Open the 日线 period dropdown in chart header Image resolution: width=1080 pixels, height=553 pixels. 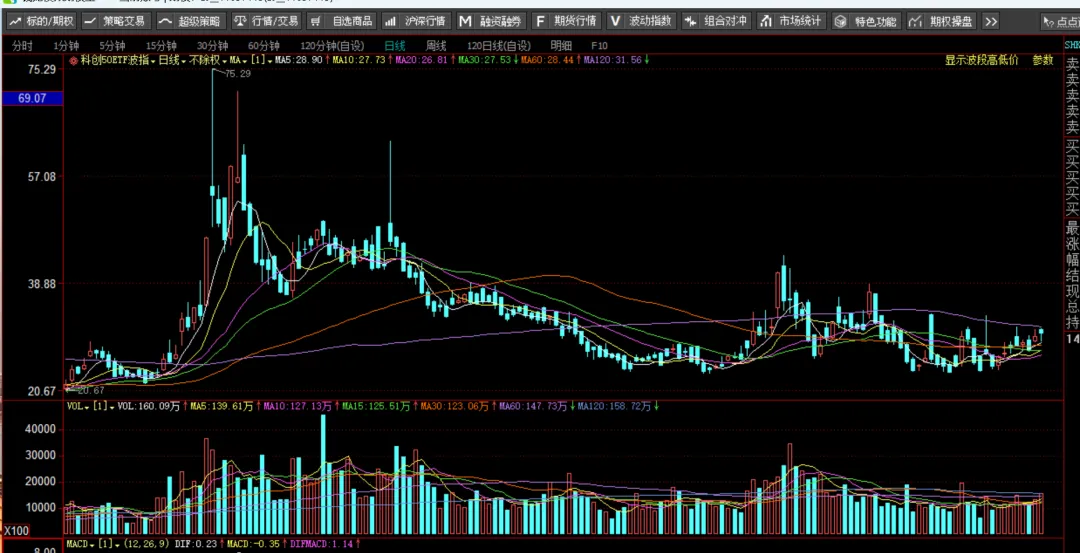172,61
